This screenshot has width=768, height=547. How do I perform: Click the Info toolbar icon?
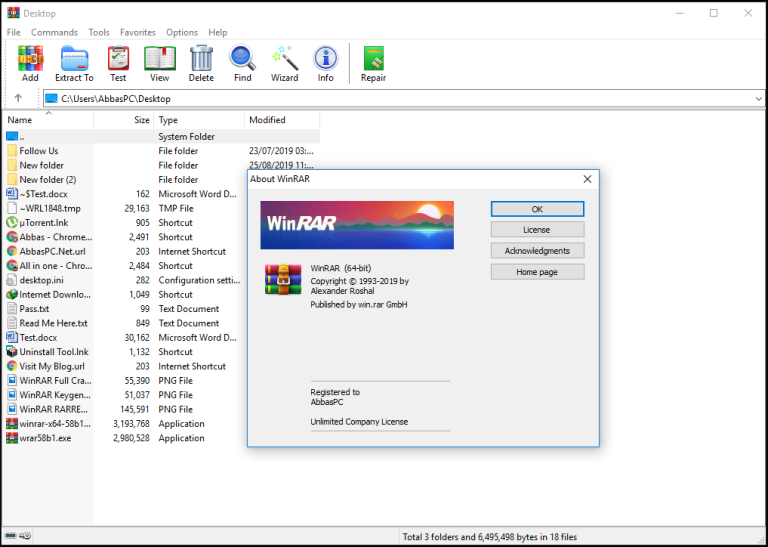tap(326, 62)
